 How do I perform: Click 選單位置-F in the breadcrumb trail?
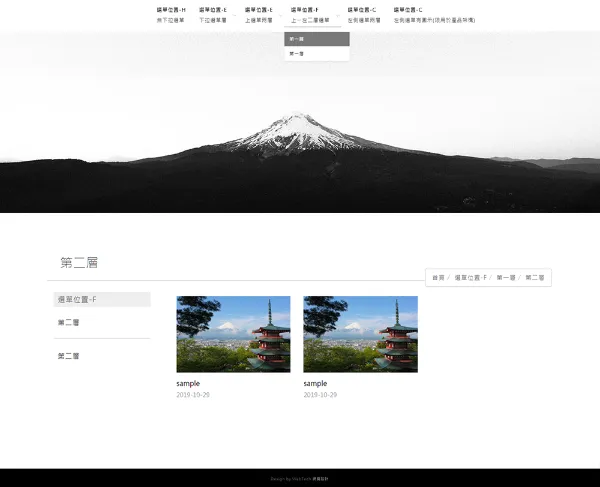point(470,277)
